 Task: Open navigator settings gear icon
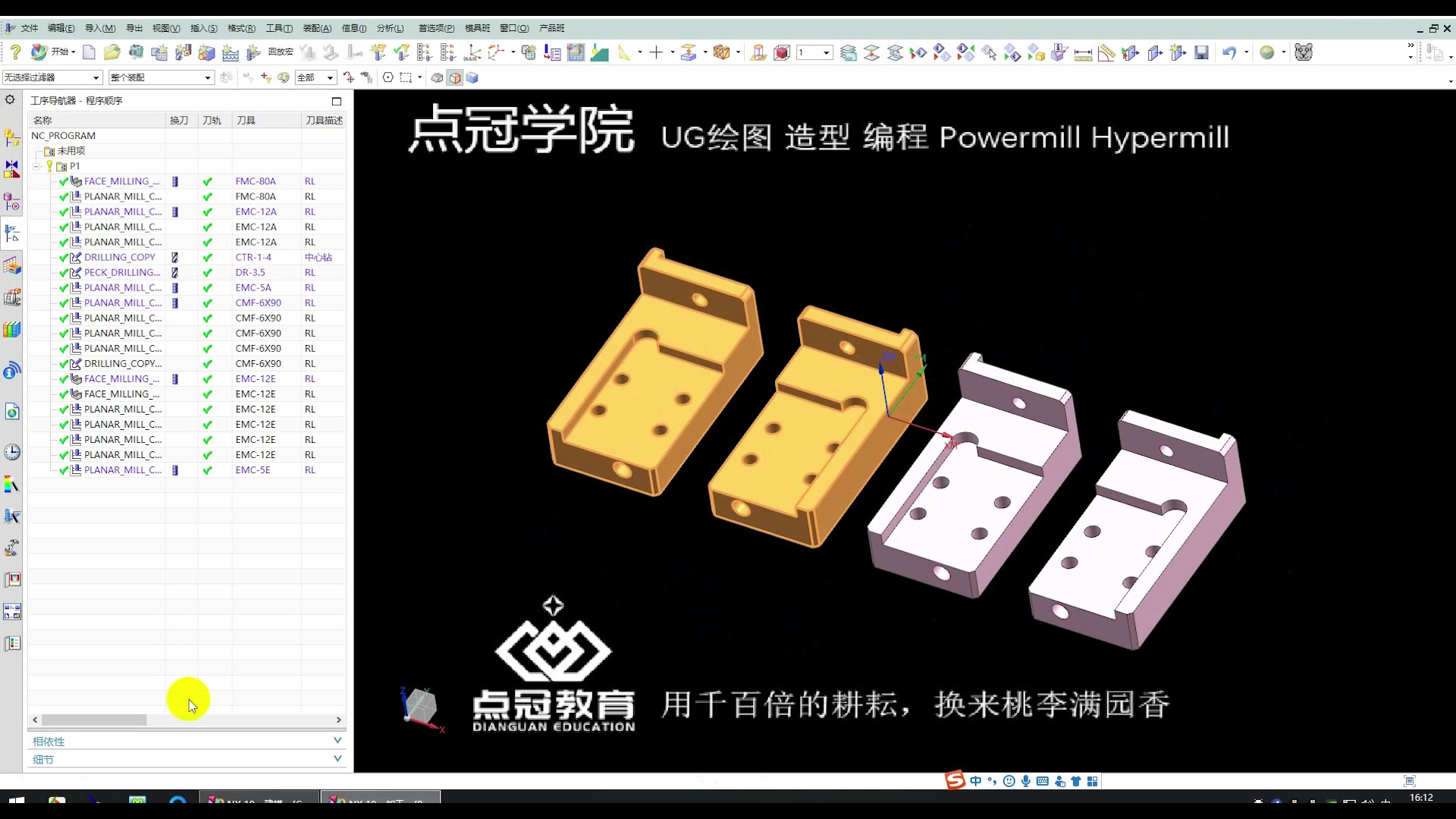click(x=10, y=99)
